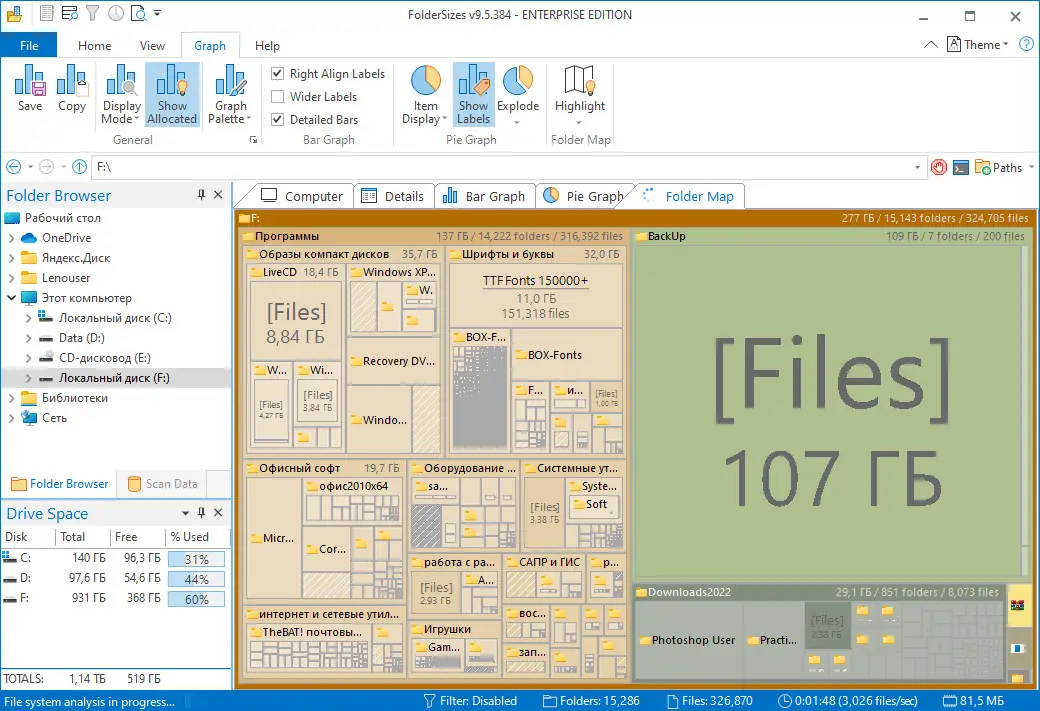Open the Highlight folder map menu
This screenshot has height=711, width=1040.
(580, 94)
